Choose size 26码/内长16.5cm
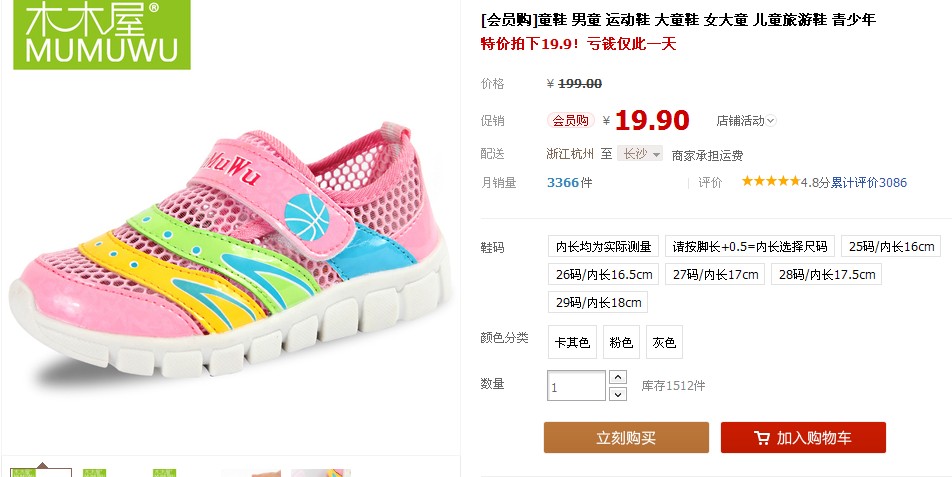This screenshot has height=477, width=952. (604, 274)
